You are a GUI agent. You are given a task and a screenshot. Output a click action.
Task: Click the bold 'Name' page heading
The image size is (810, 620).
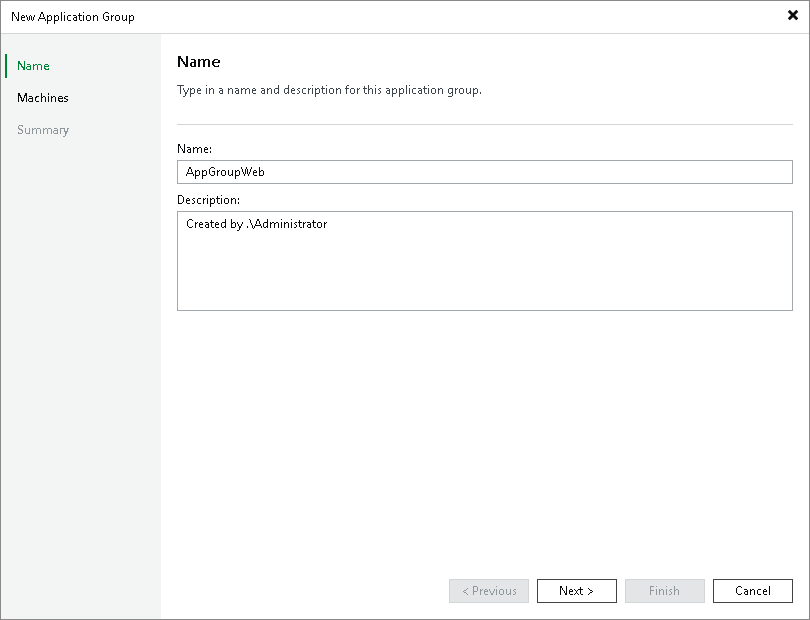tap(198, 62)
